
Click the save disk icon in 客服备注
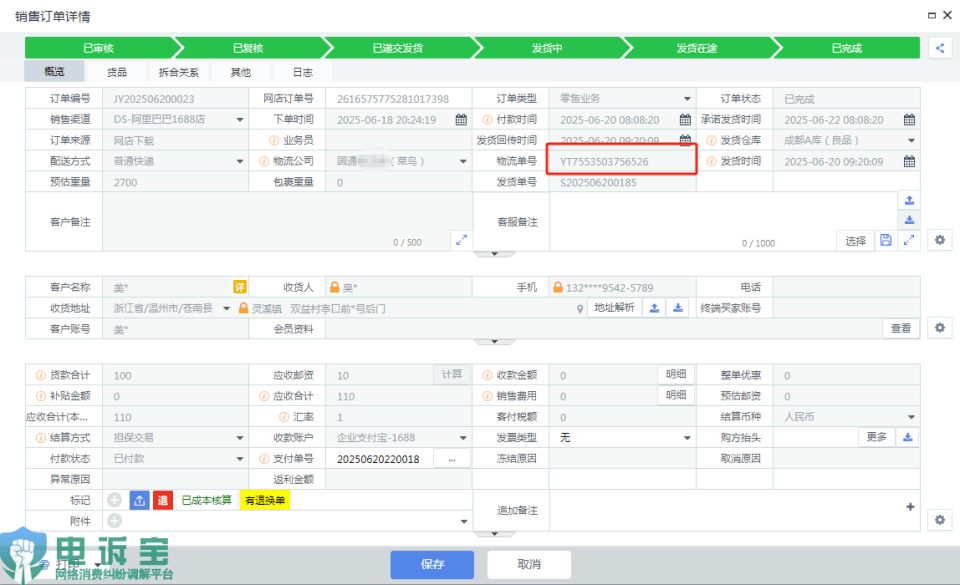[885, 240]
